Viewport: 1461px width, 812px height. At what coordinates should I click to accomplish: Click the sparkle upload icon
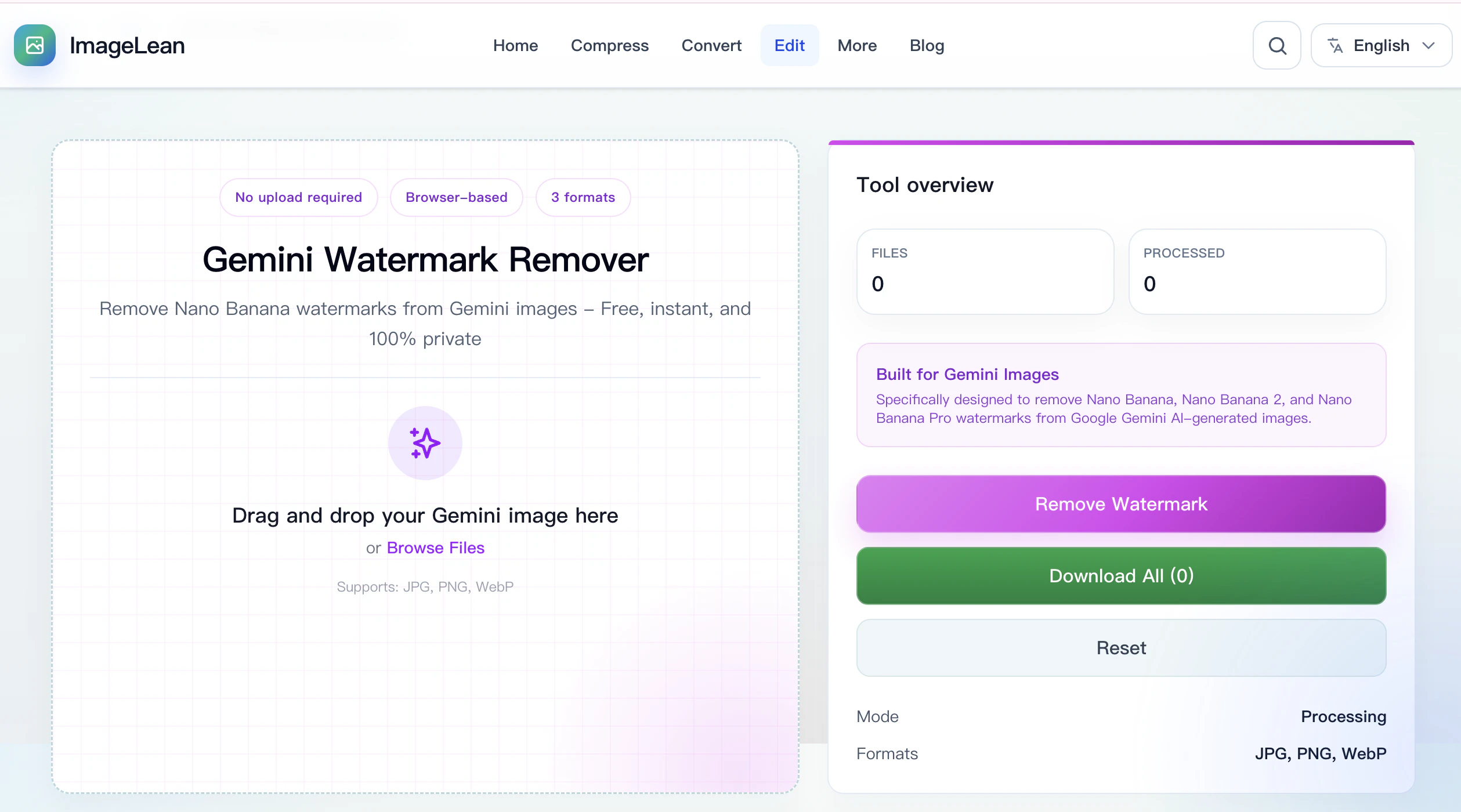click(x=425, y=443)
